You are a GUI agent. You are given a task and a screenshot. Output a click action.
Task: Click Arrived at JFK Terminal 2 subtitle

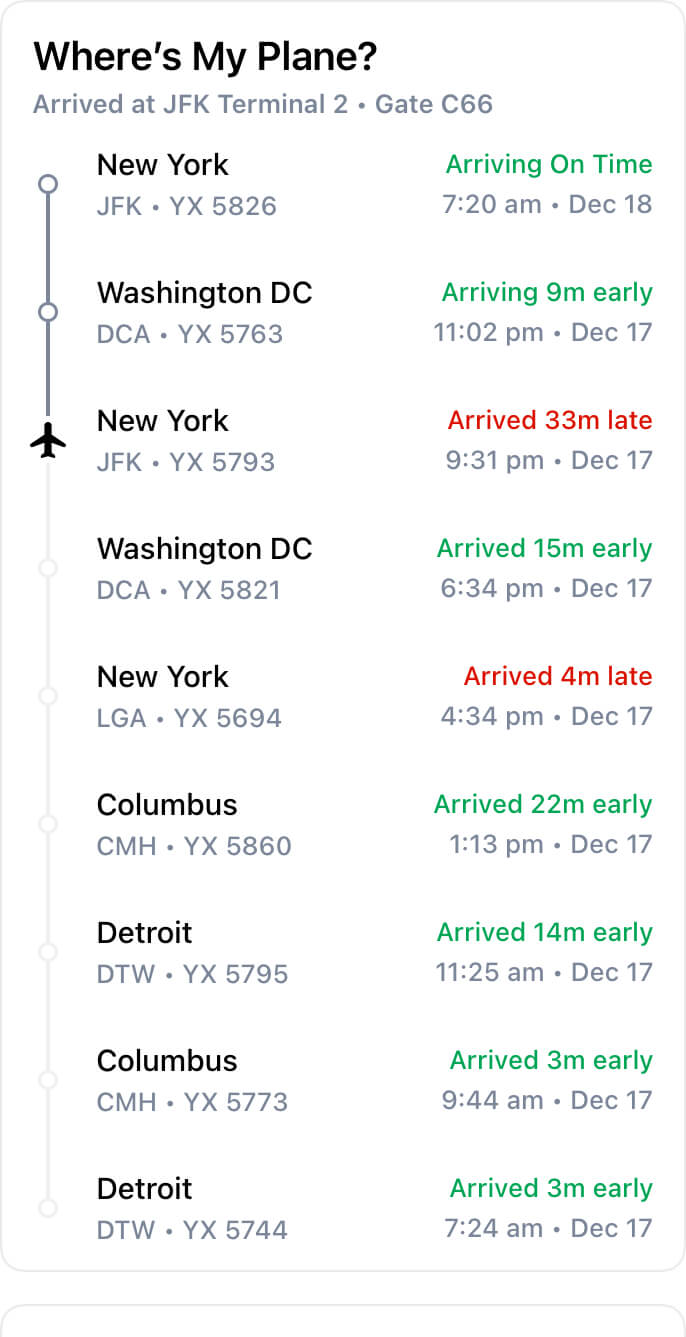(x=263, y=104)
